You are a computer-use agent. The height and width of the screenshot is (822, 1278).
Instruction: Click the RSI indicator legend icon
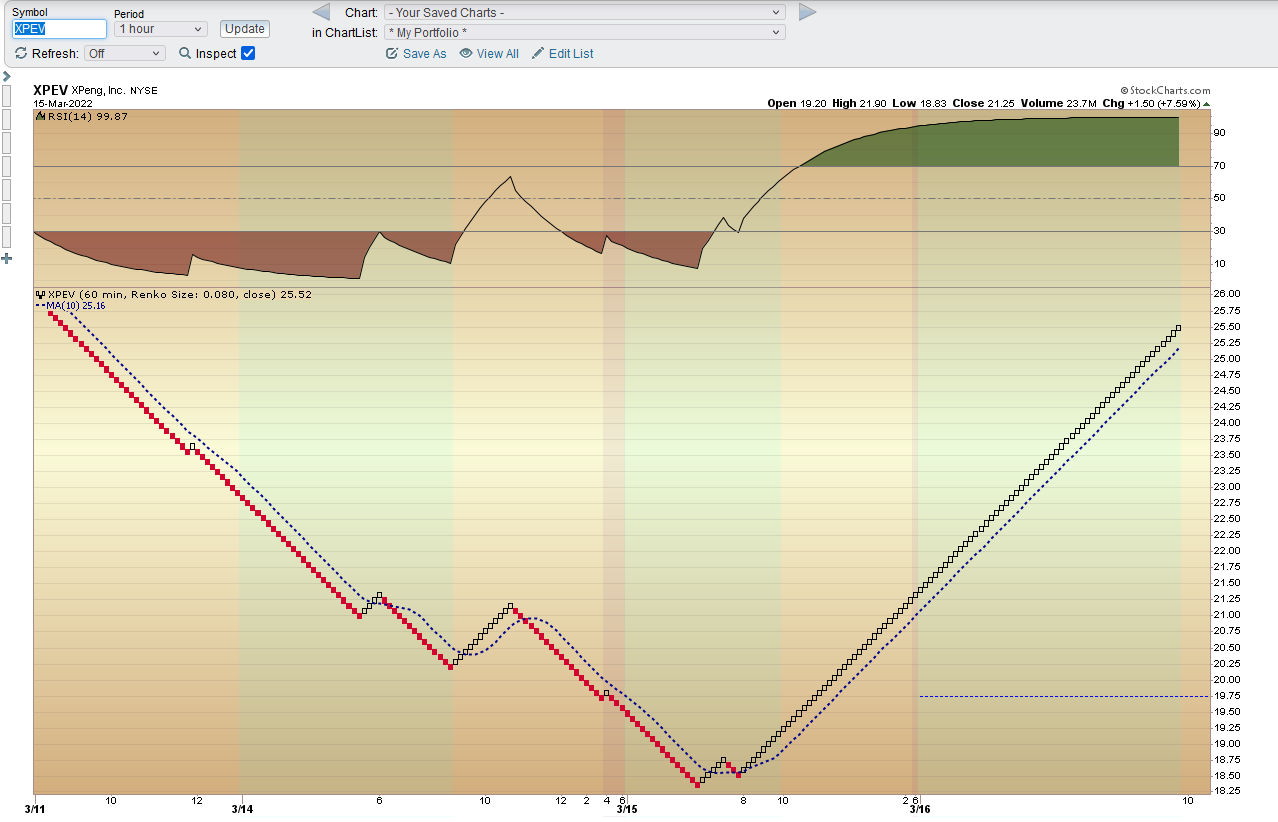click(41, 117)
